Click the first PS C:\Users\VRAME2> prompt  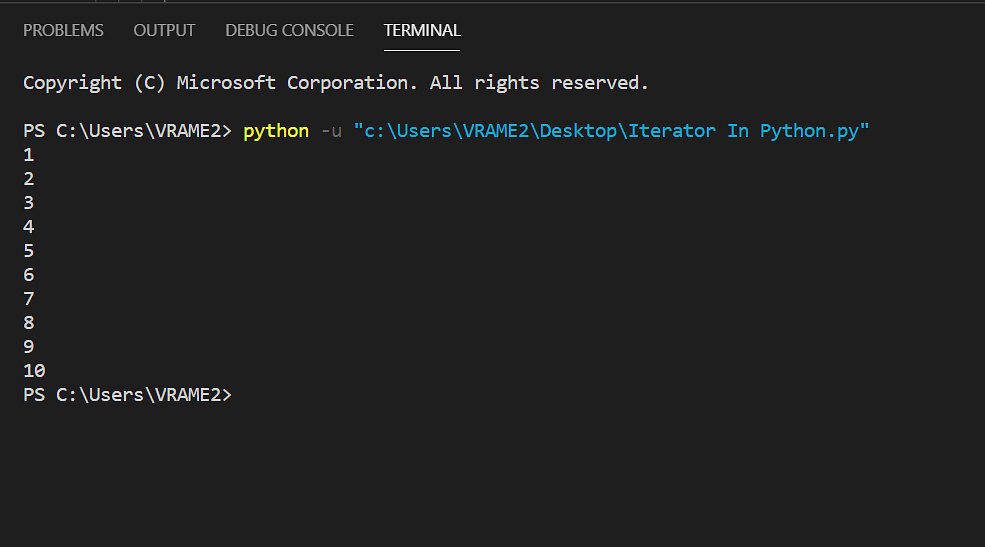(128, 131)
